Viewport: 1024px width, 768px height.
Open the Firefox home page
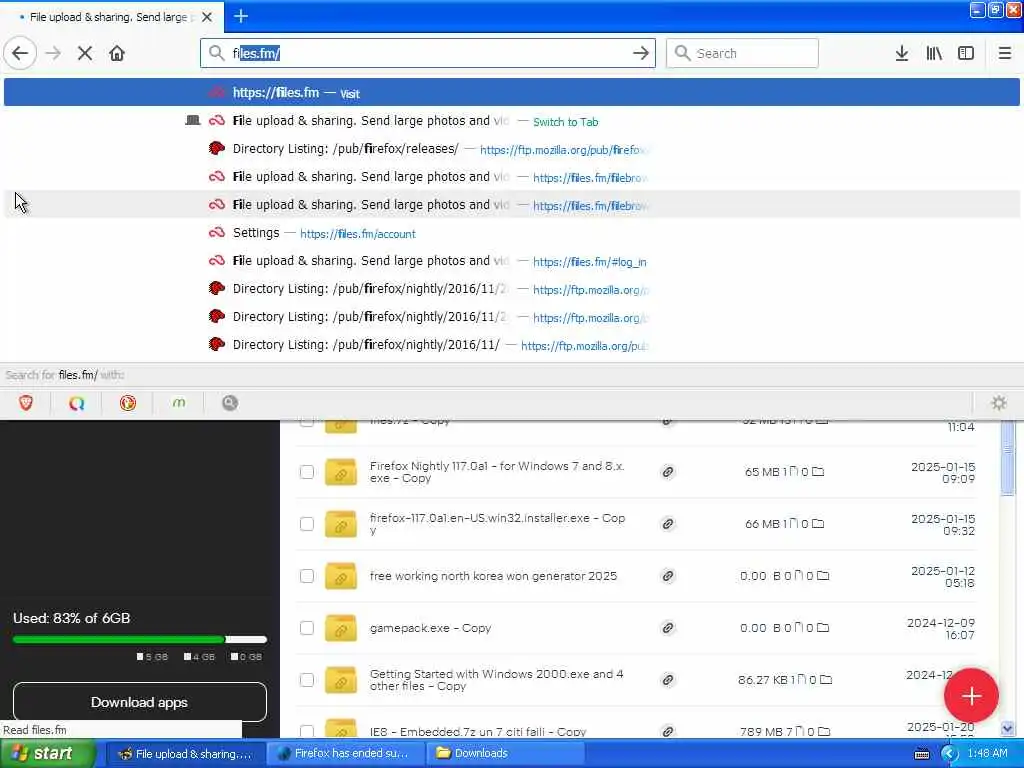click(117, 53)
